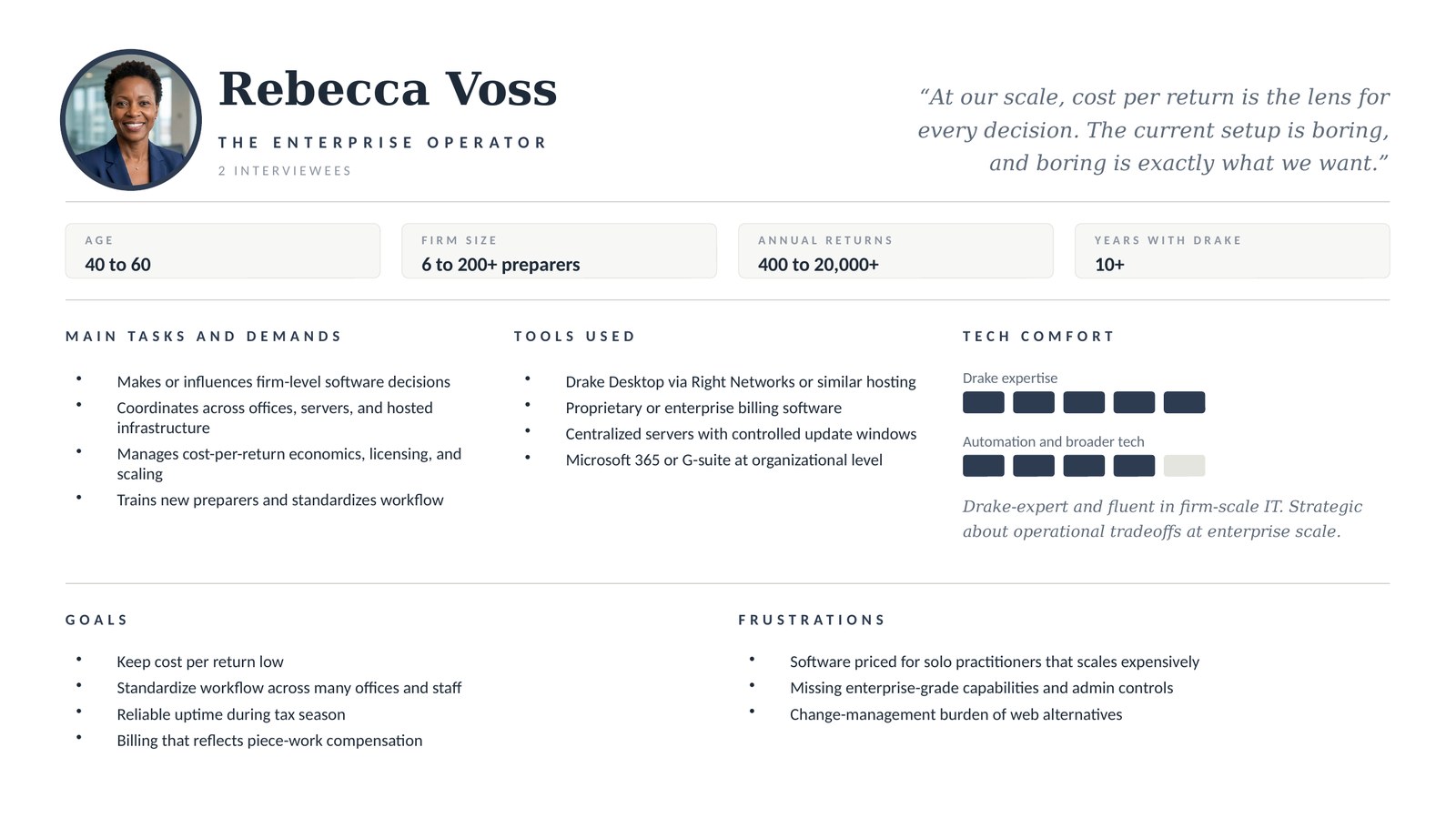Click the 'Drake Desktop via Right Networks' bullet
The height and width of the screenshot is (818, 1456).
(740, 382)
